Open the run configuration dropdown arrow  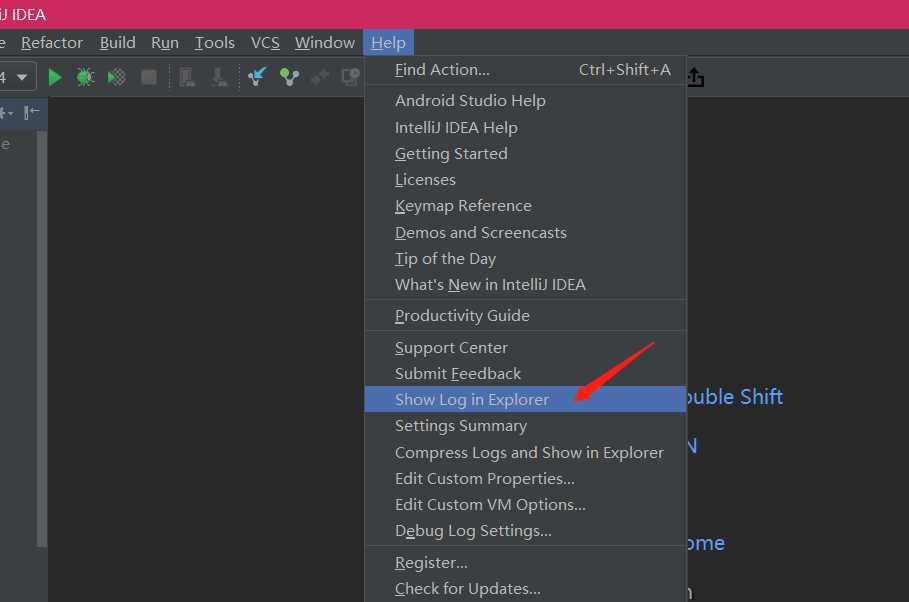coord(22,77)
